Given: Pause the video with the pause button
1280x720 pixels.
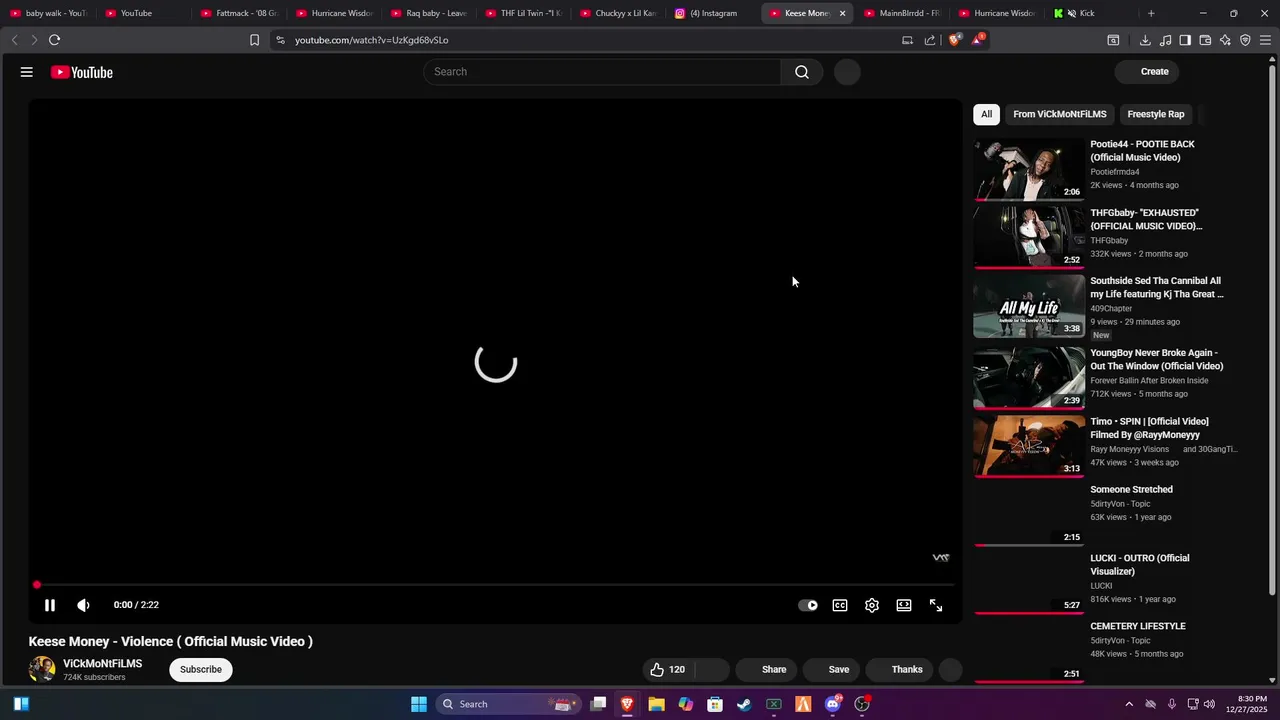Looking at the screenshot, I should tap(49, 605).
